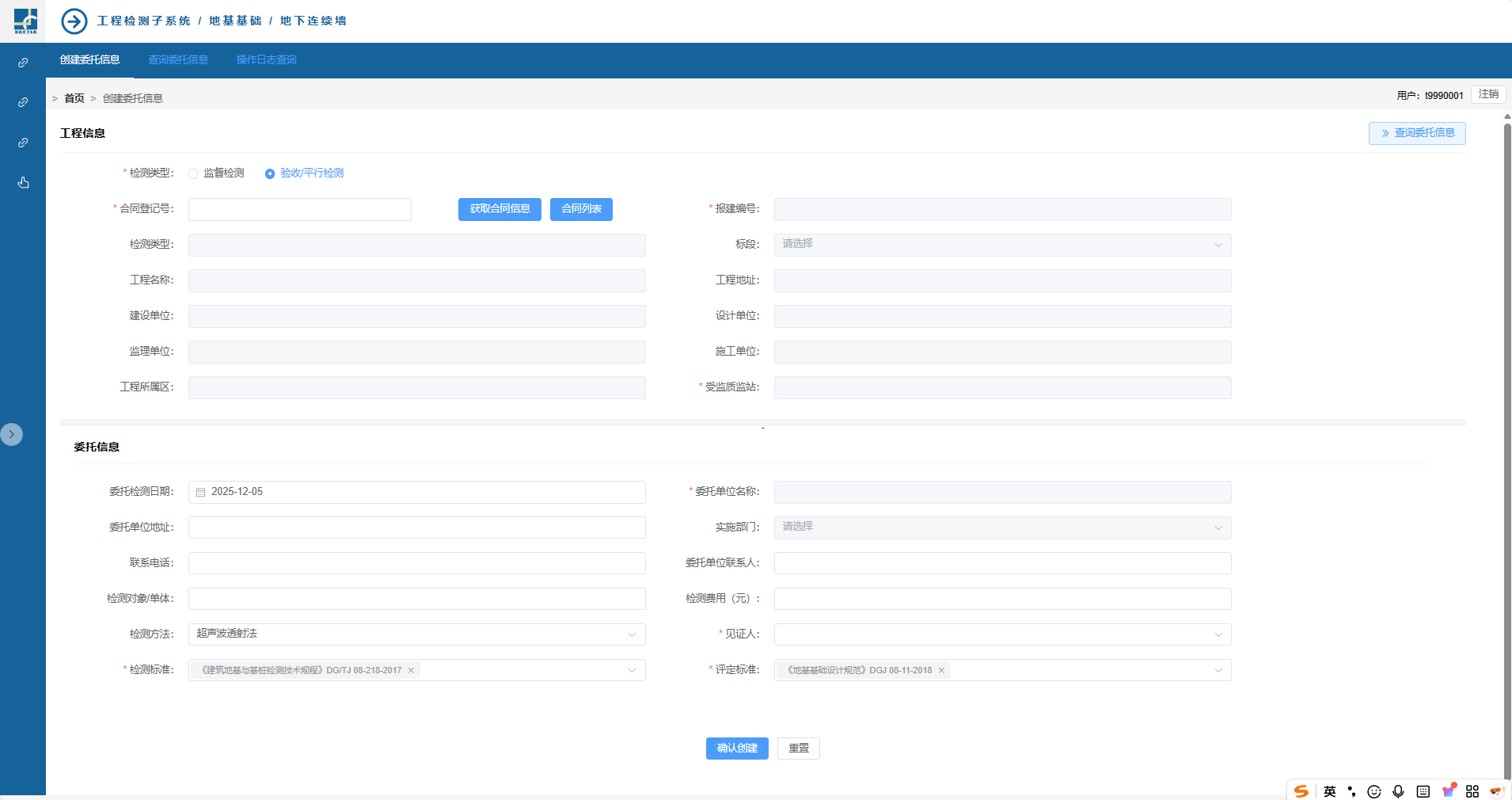Switch to the 查询委托信息 tab
The height and width of the screenshot is (800, 1512).
coord(178,60)
